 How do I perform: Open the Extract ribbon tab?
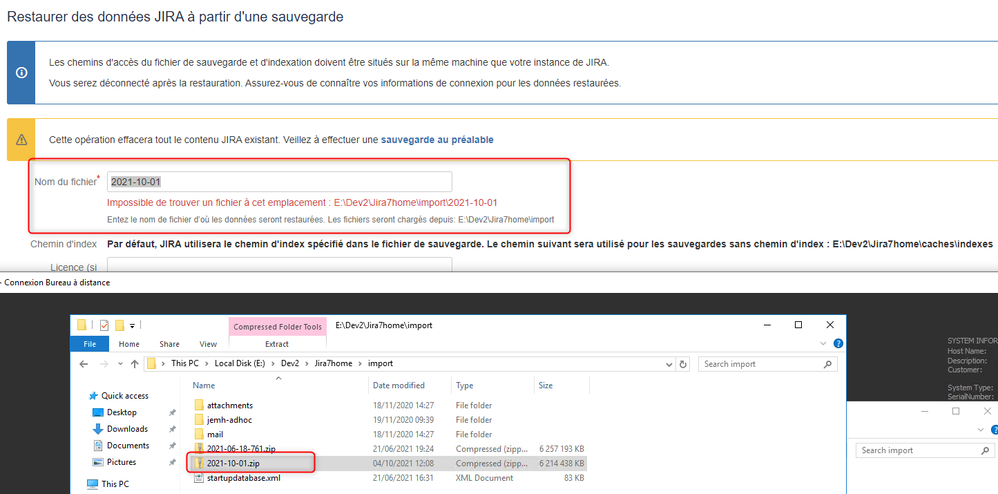click(277, 344)
